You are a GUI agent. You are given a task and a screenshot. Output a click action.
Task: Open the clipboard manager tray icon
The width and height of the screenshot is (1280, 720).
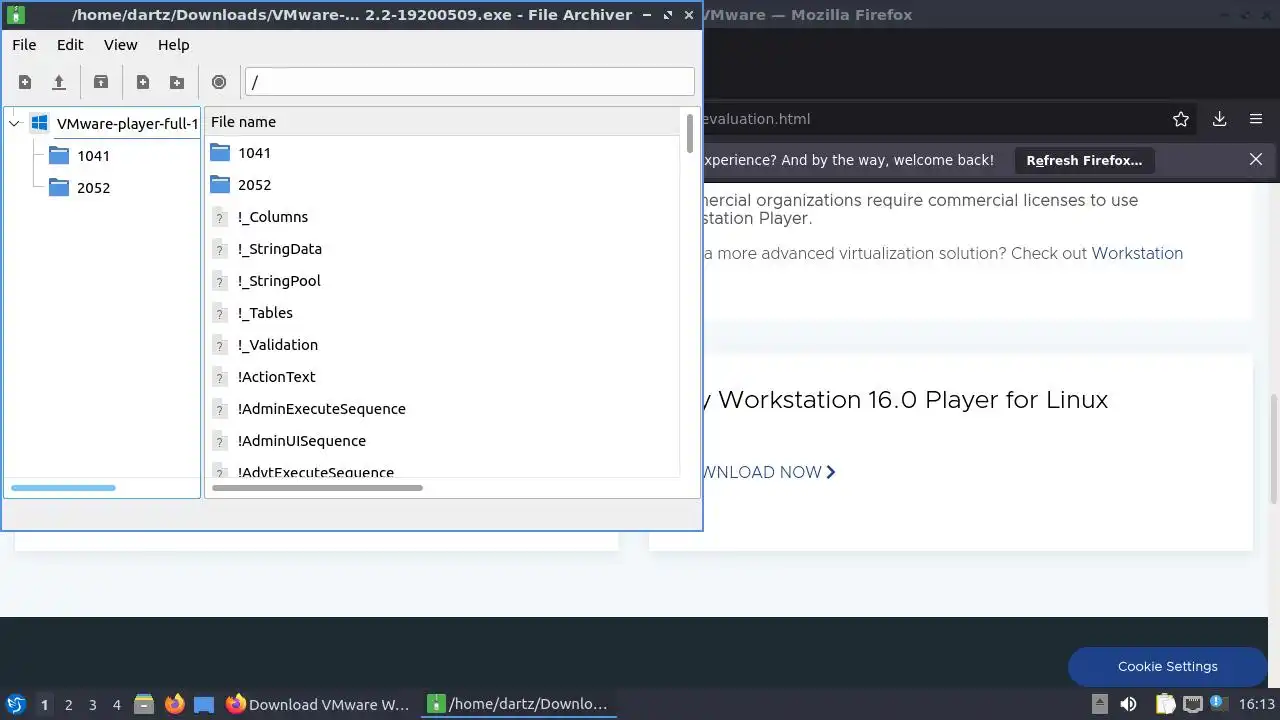(1167, 704)
